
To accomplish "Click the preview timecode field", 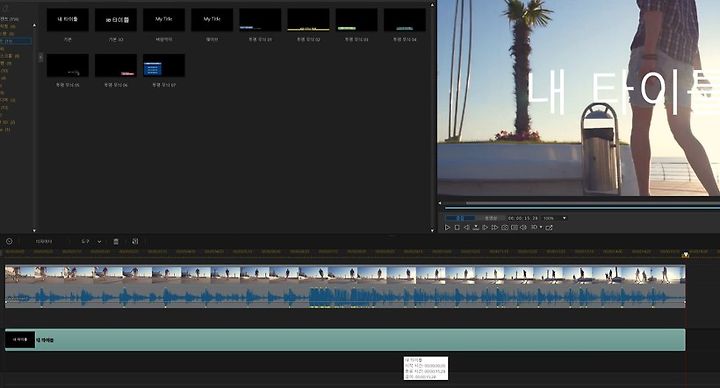I will pos(523,218).
